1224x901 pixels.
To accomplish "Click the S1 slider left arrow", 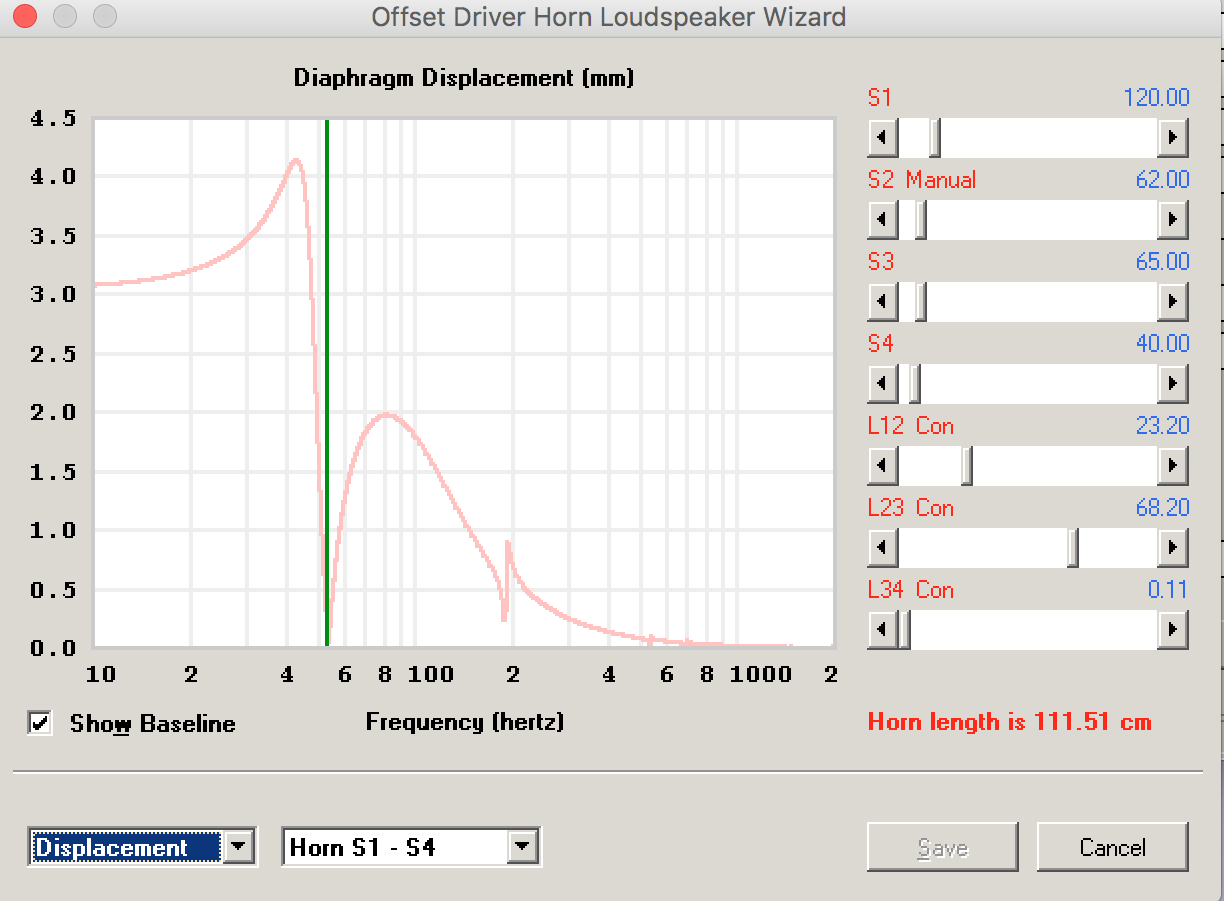I will [882, 137].
